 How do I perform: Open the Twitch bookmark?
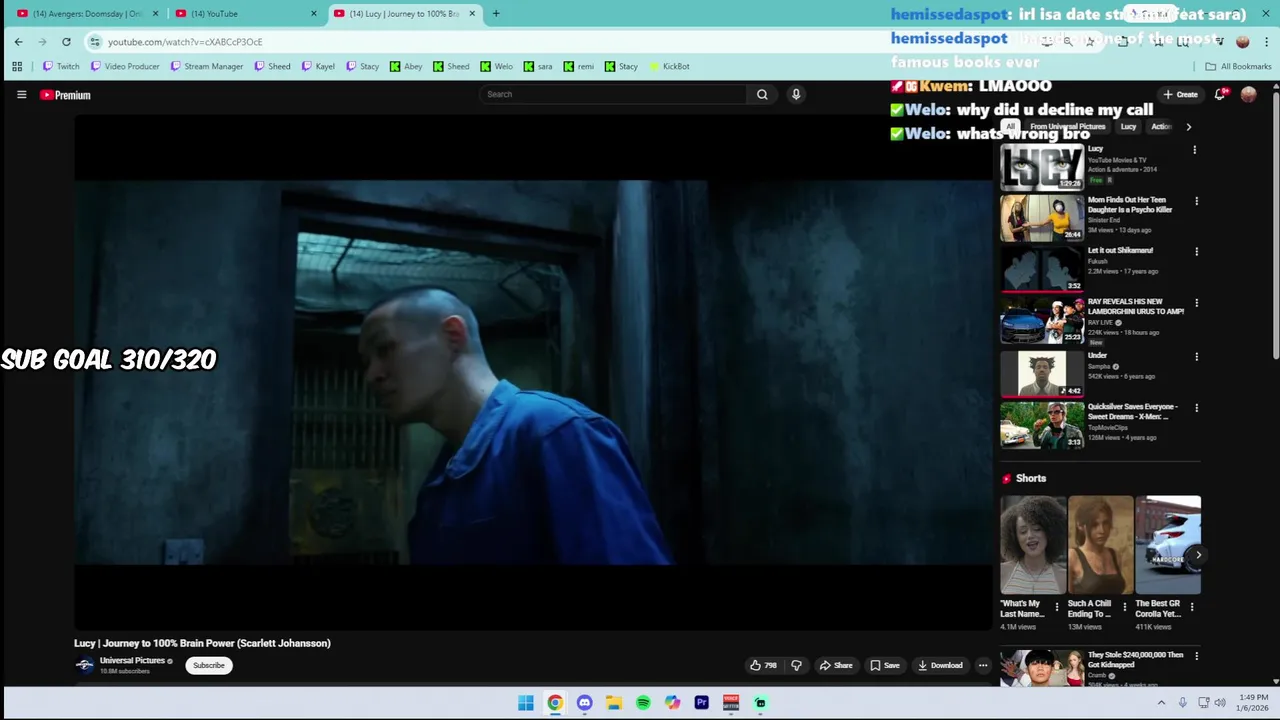click(x=61, y=67)
